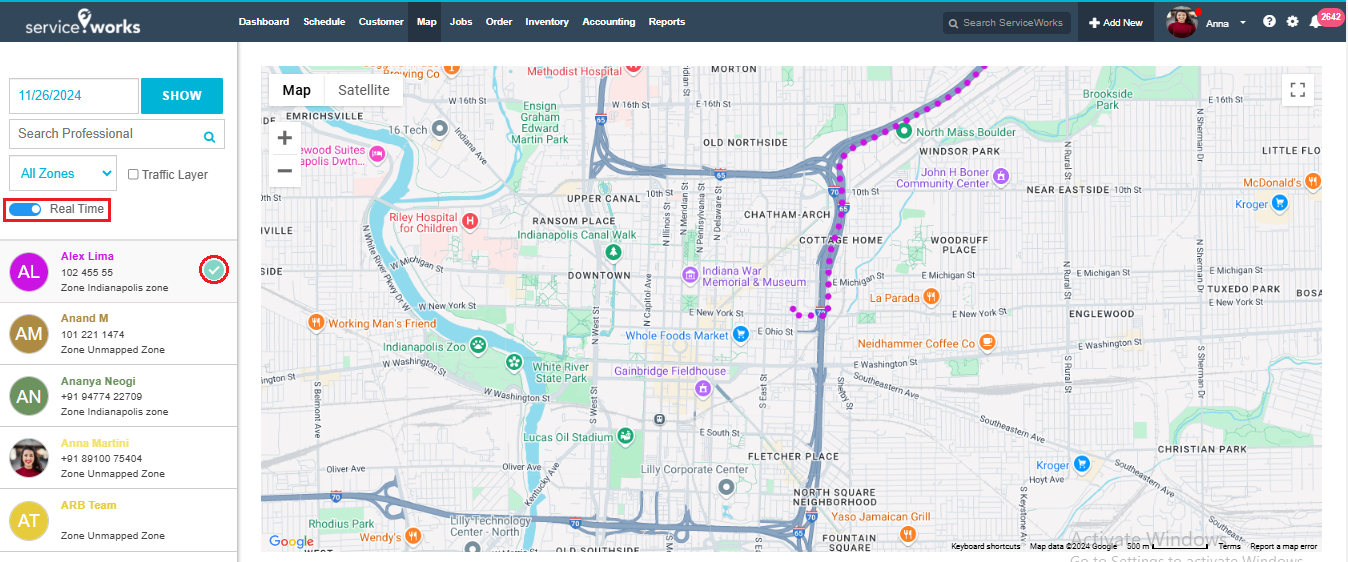Click the AM avatar for Anand M

[29, 333]
